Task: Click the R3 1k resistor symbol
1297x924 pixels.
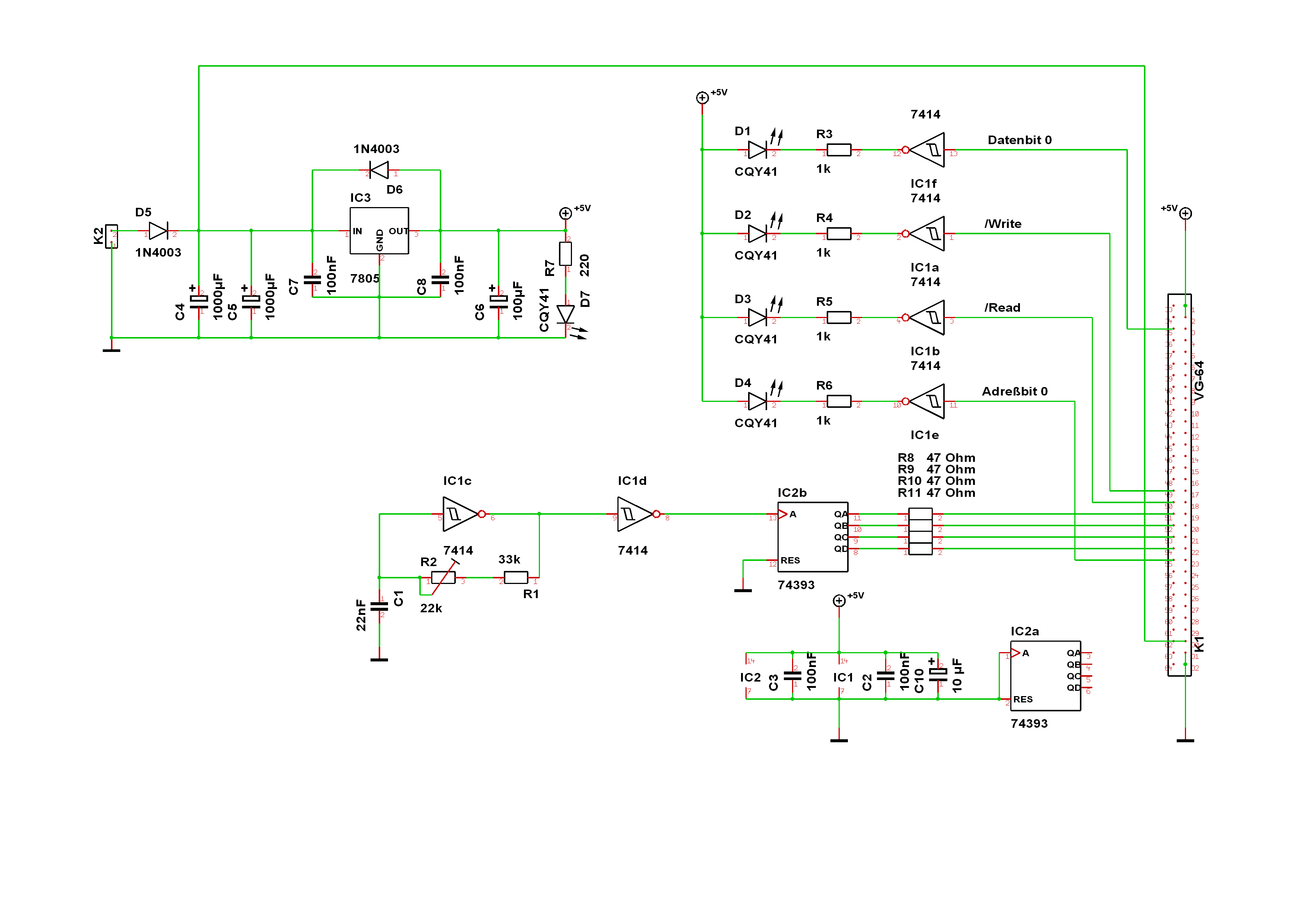Action: (839, 150)
